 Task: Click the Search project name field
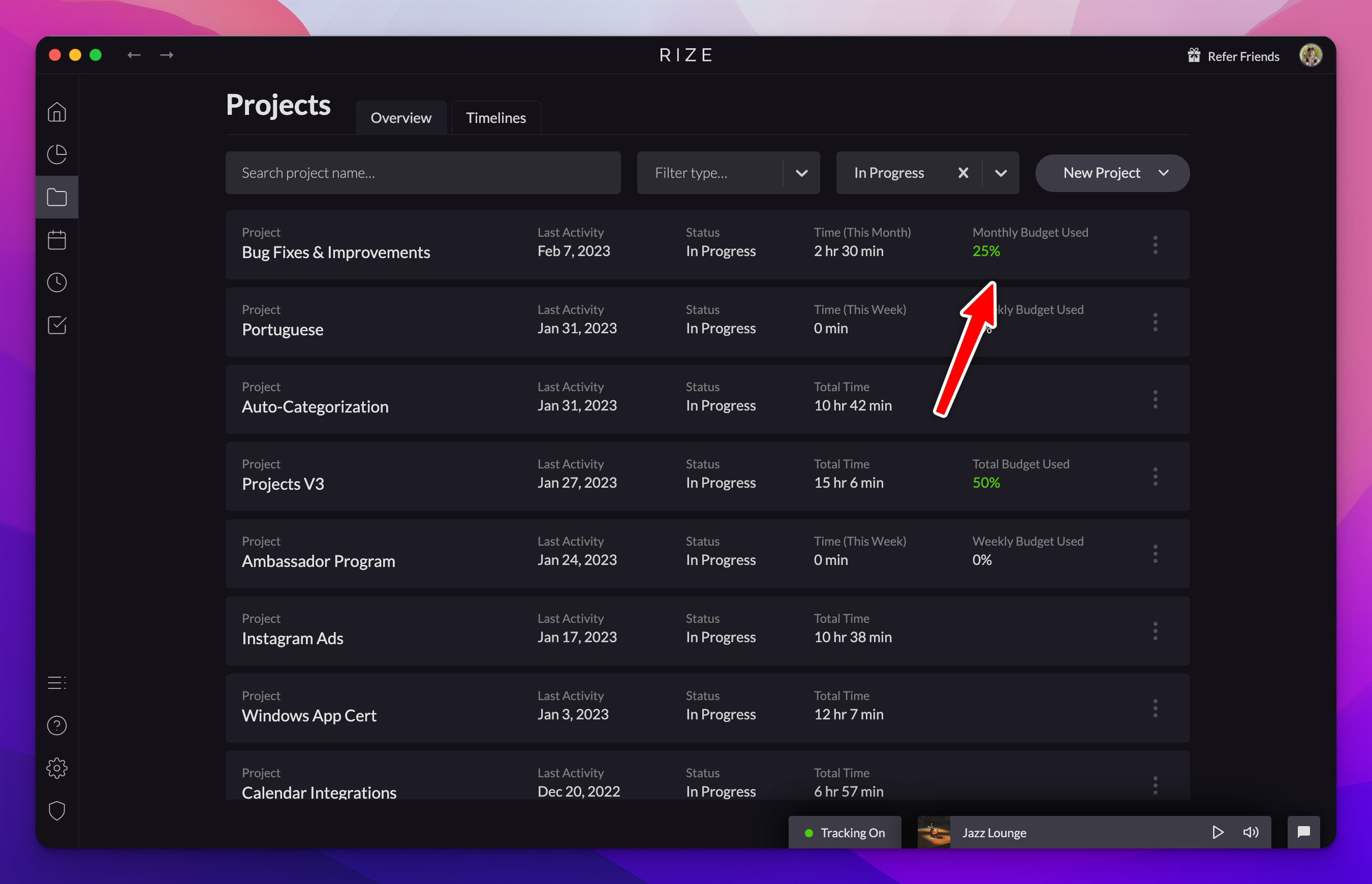[x=423, y=173]
